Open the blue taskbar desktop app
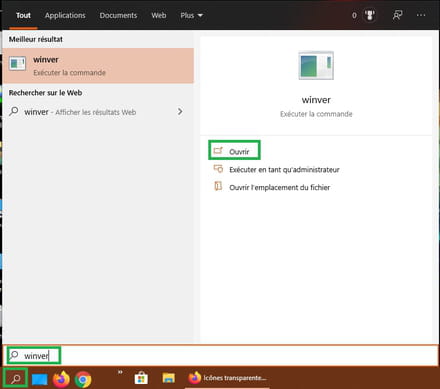 point(40,379)
